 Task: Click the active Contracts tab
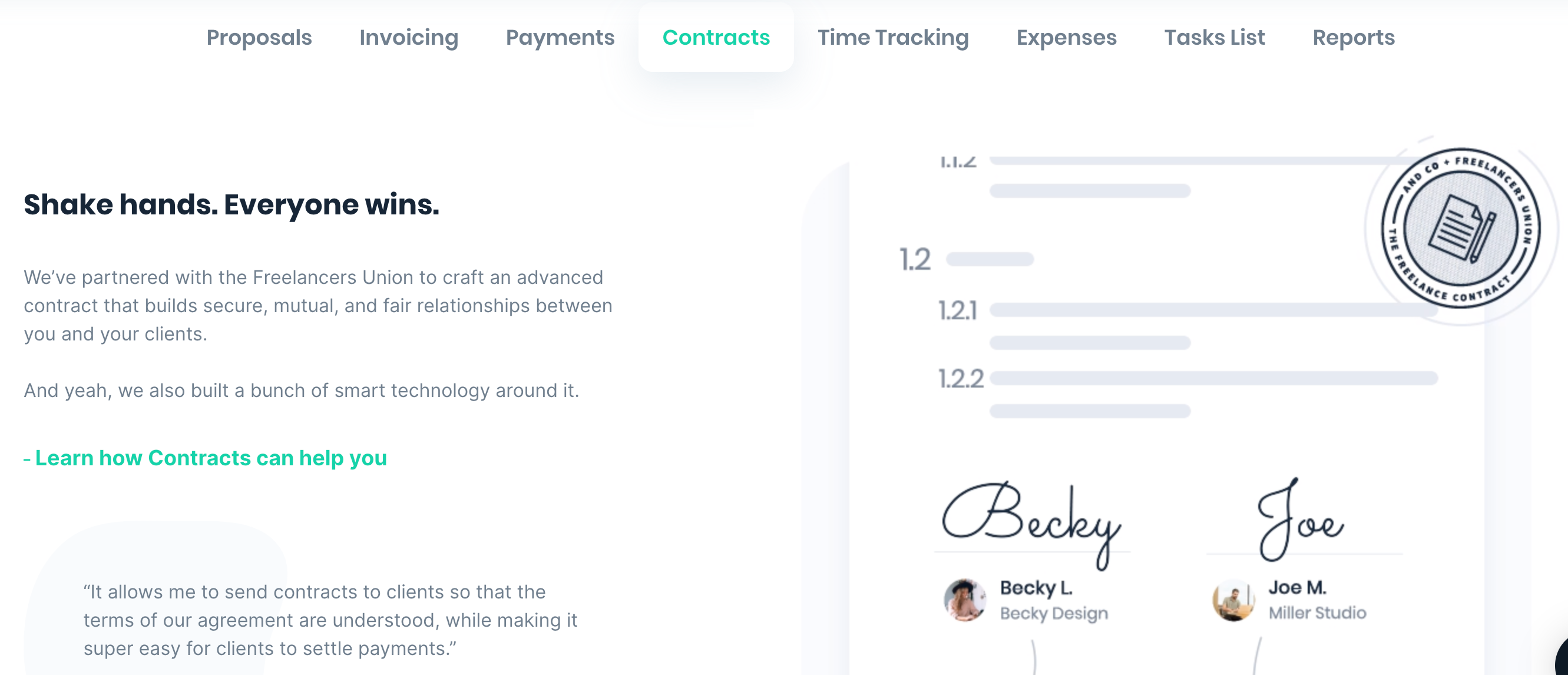tap(716, 38)
